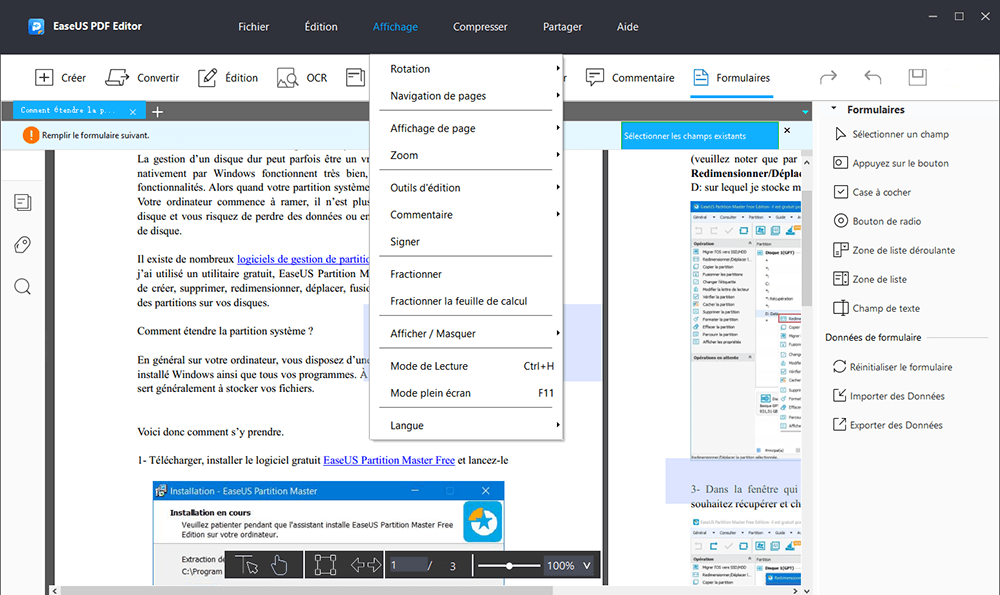Open the logiciels de gestion de partition link

click(x=303, y=259)
